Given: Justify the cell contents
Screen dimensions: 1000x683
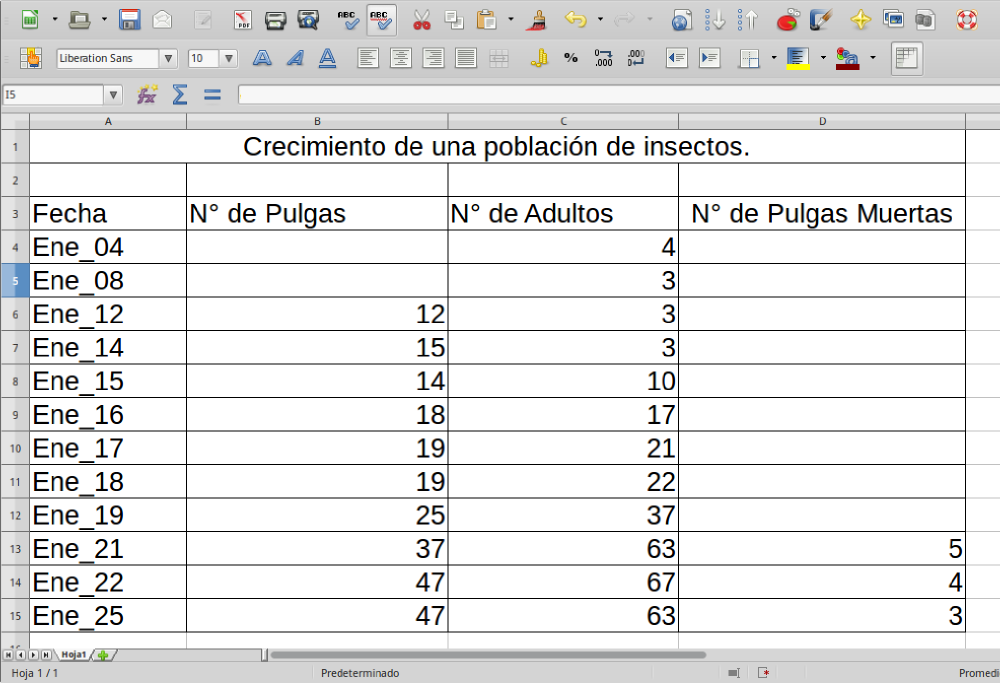Looking at the screenshot, I should pos(466,58).
